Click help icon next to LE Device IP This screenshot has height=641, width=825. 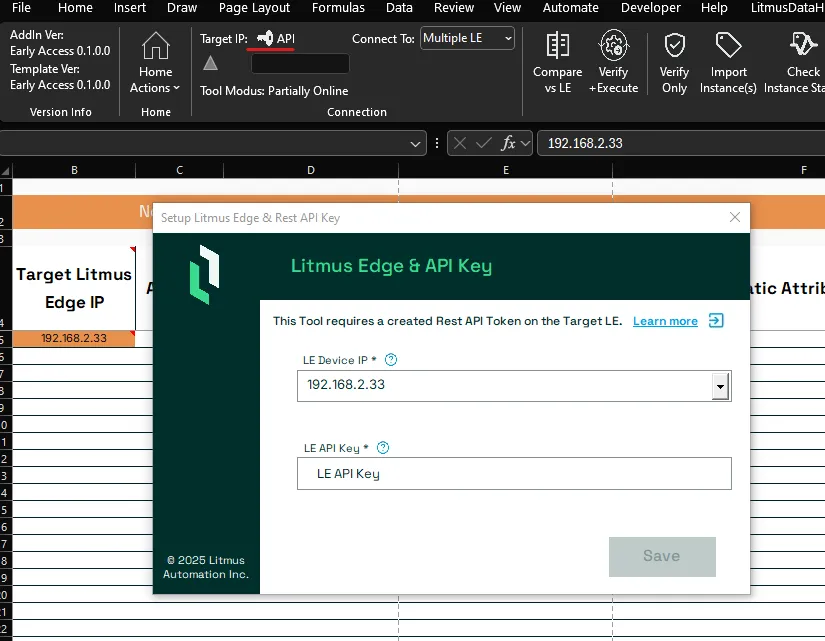coord(391,360)
